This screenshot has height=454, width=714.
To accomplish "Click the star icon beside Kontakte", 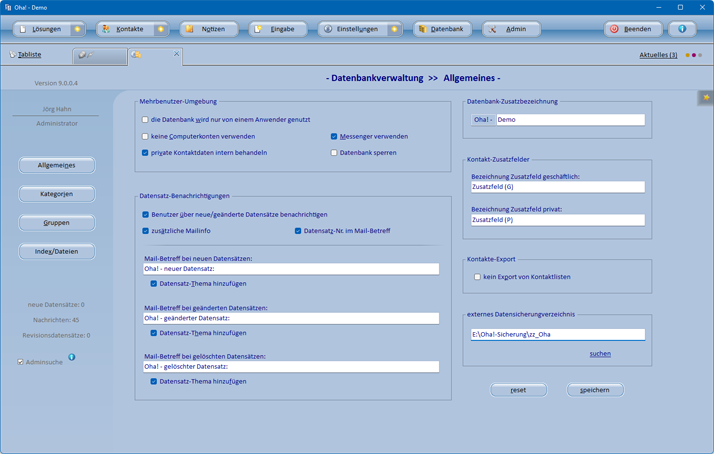I will (161, 29).
